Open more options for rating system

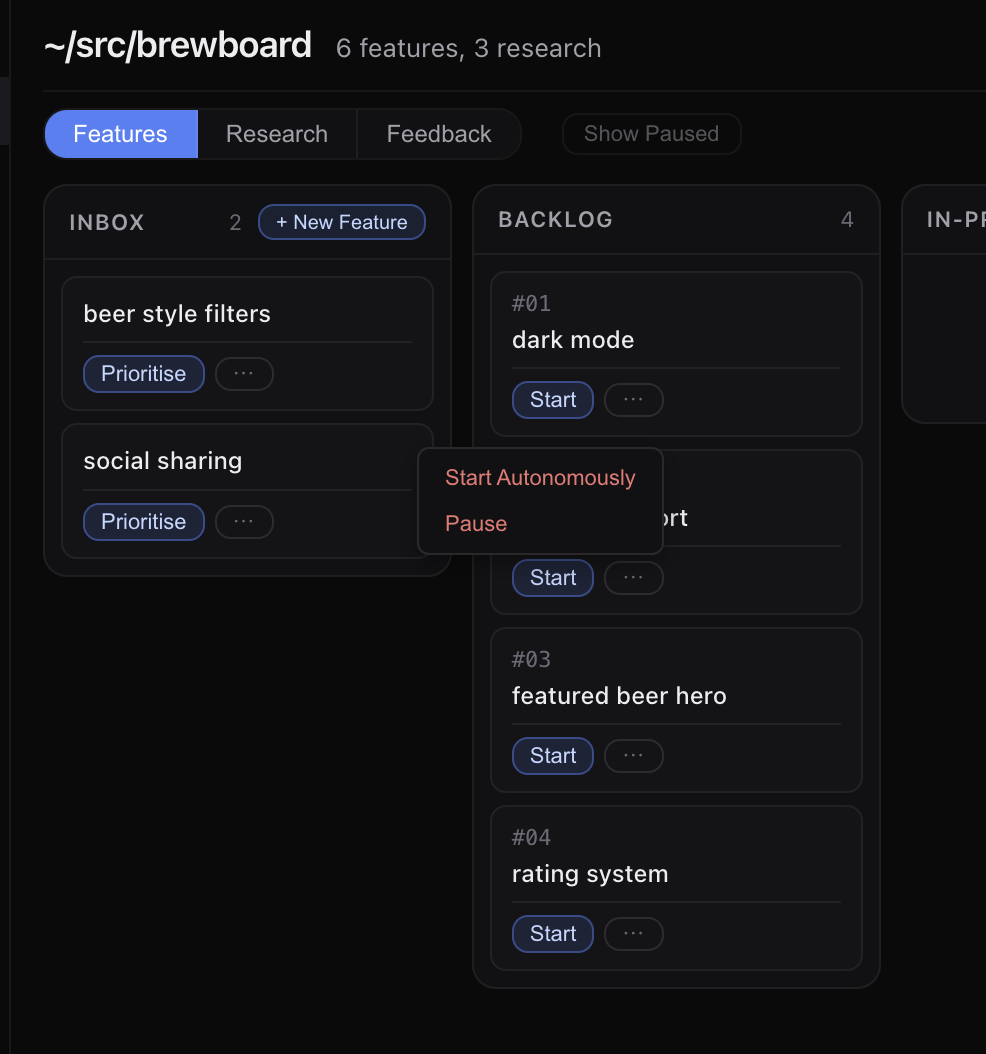click(x=633, y=934)
